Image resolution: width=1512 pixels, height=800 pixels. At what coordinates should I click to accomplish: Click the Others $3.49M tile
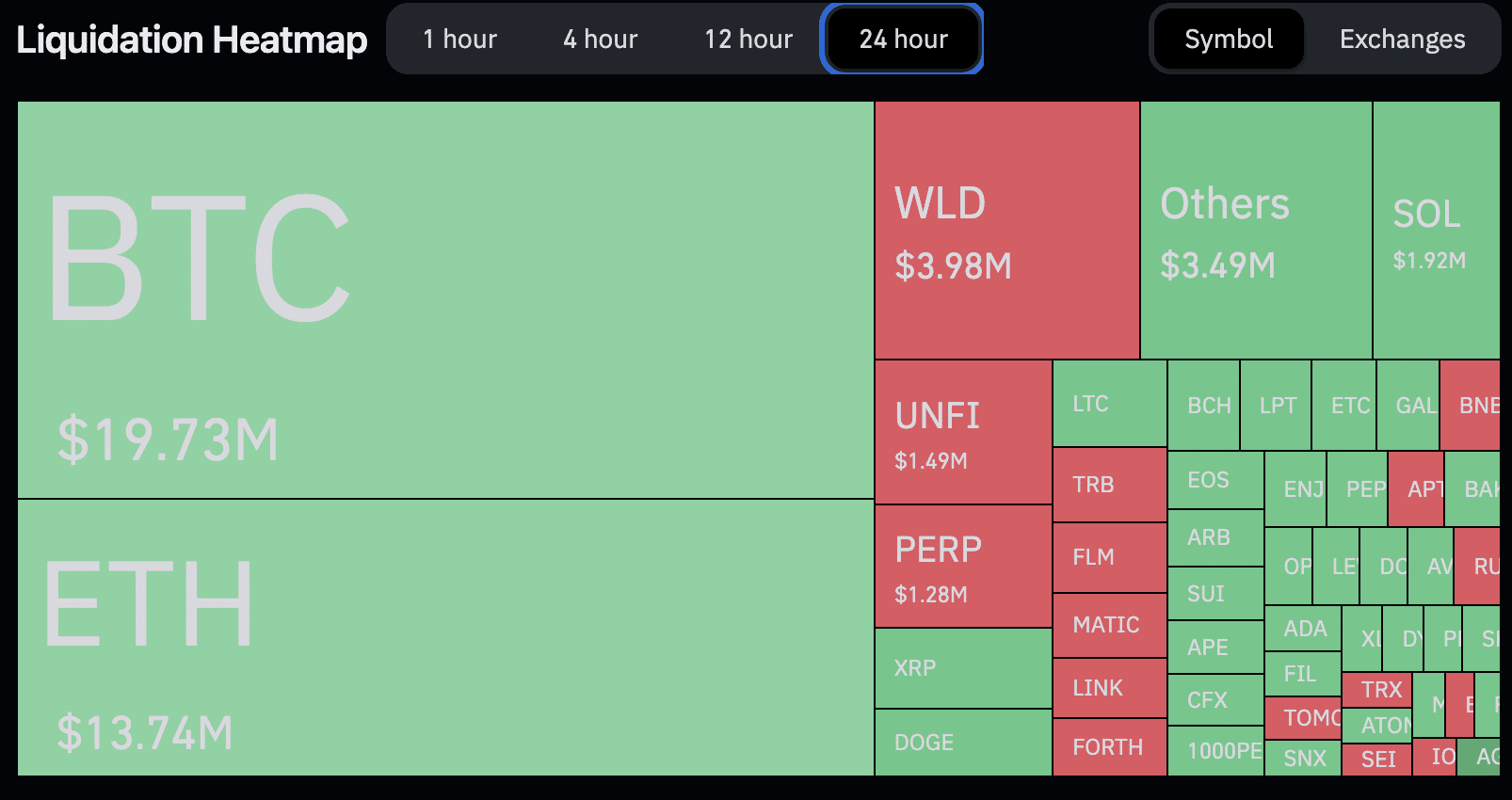(1256, 231)
